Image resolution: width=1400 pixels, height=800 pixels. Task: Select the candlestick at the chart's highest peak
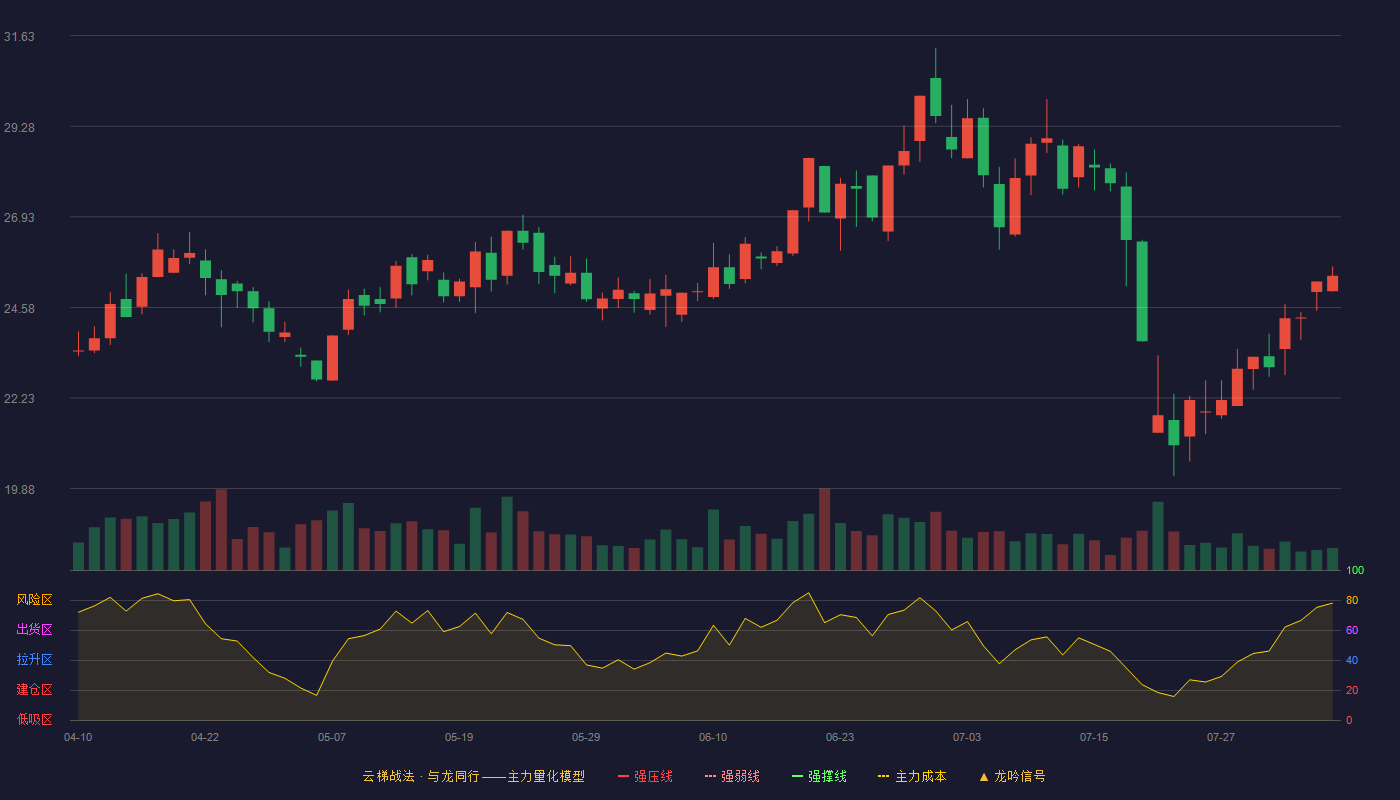(936, 97)
